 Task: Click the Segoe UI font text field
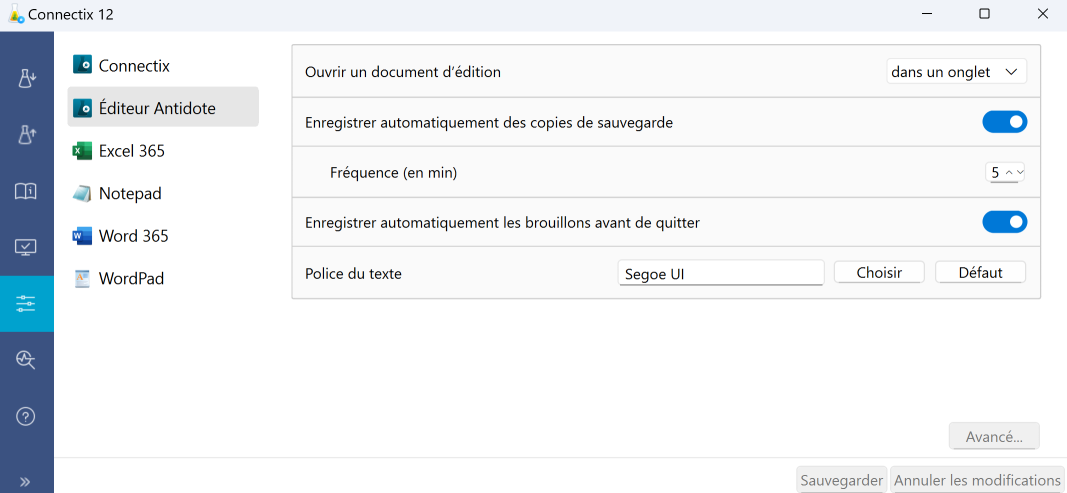coord(720,273)
